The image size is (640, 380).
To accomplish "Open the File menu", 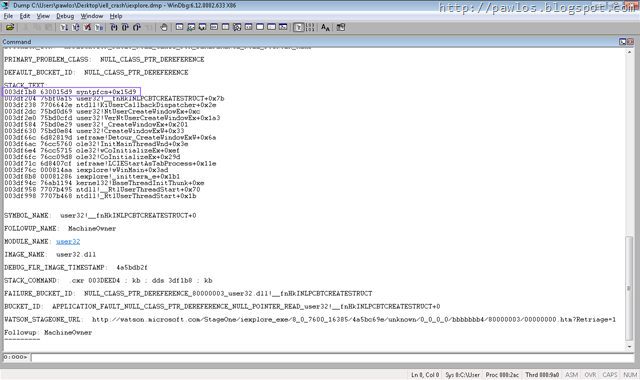I will [8, 16].
